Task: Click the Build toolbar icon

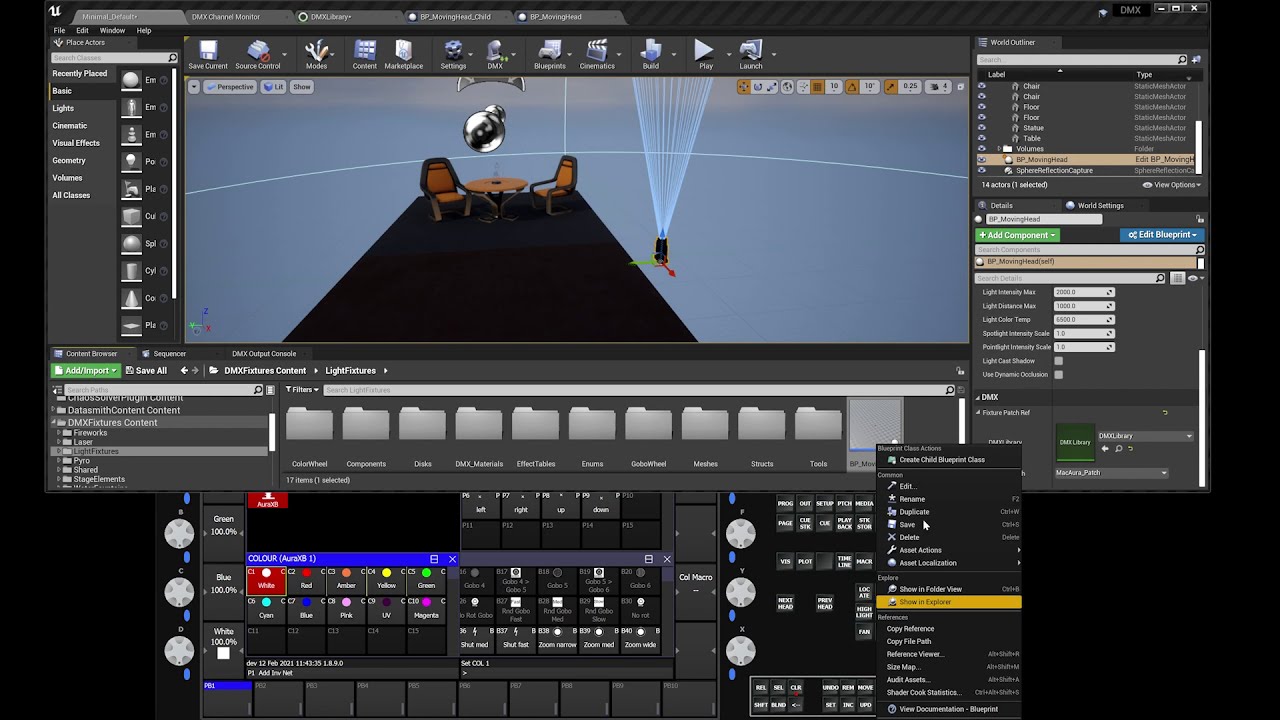Action: [x=651, y=55]
